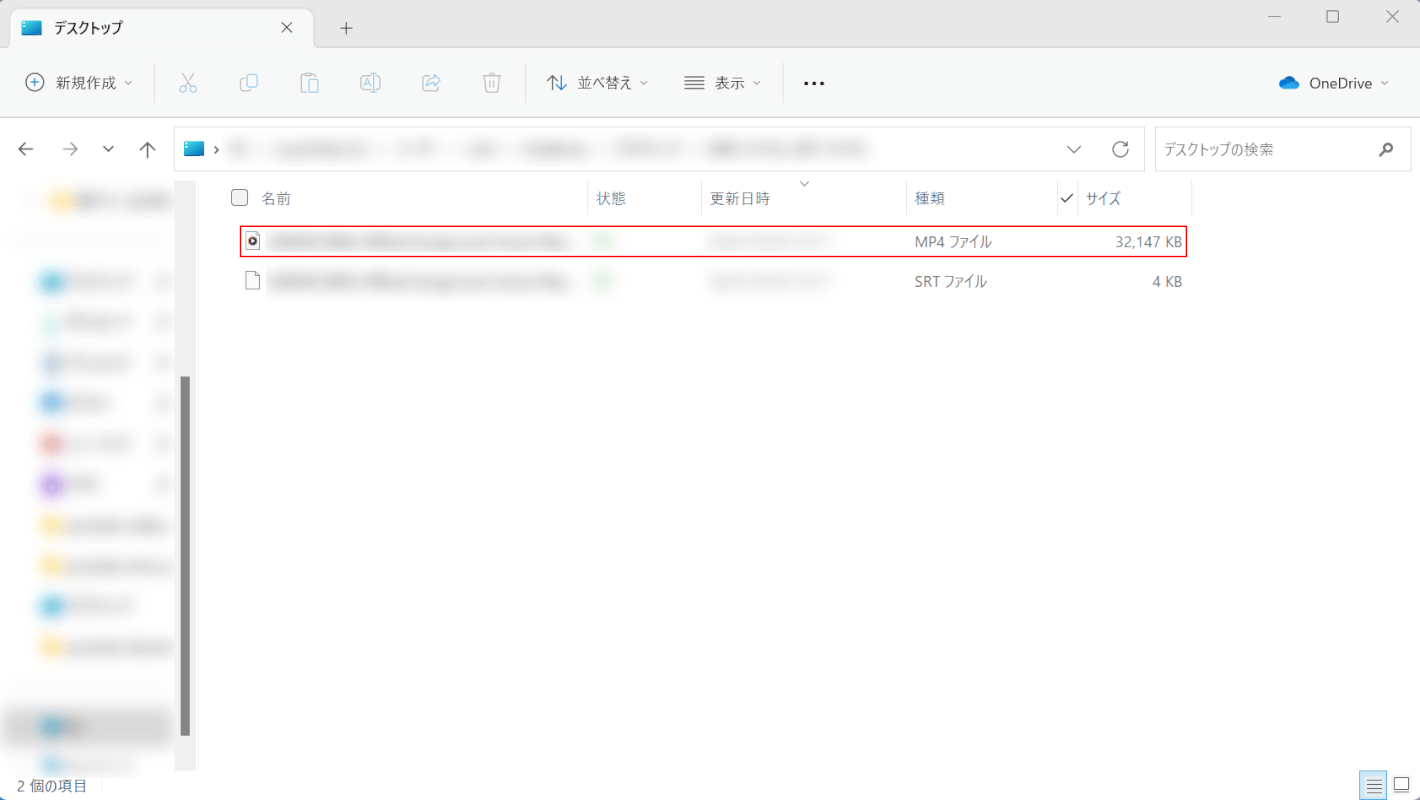This screenshot has height=800, width=1420.
Task: Select the SRT ファイル row
Action: pyautogui.click(x=714, y=281)
